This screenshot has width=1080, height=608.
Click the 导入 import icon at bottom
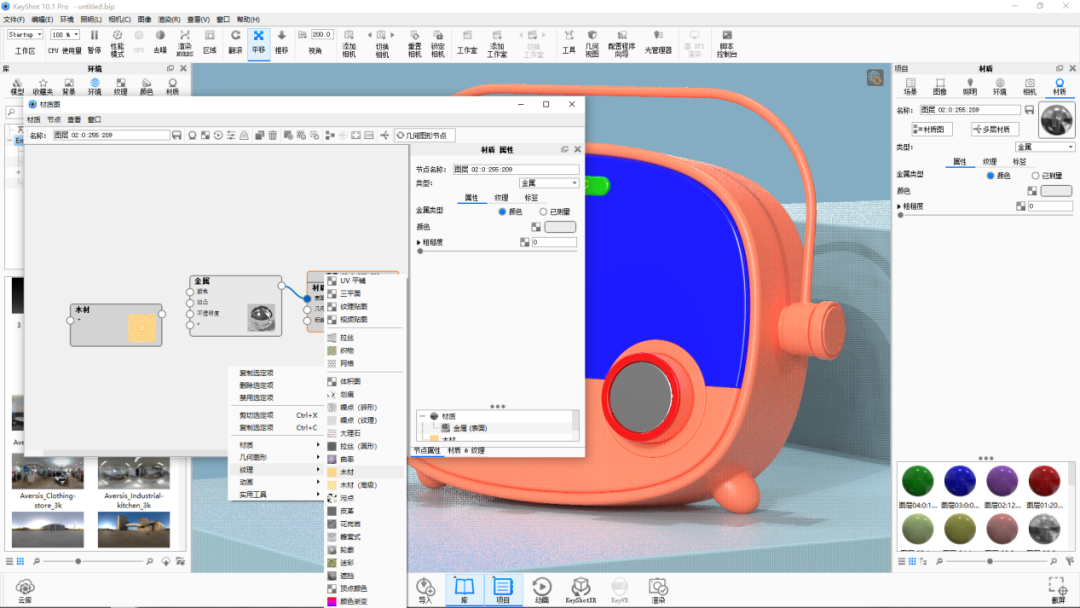425,590
